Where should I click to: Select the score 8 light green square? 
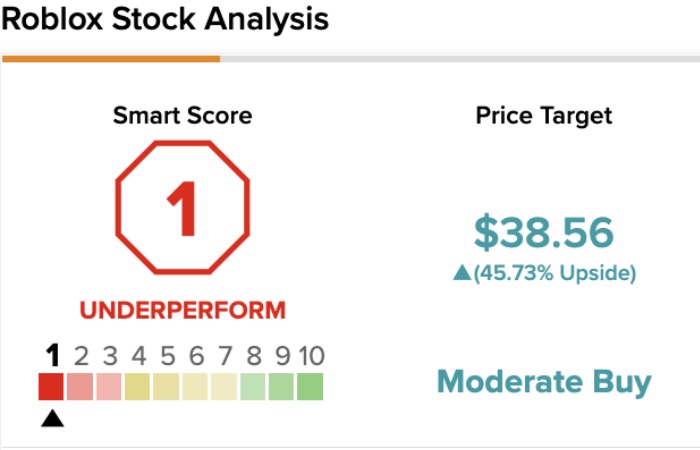pyautogui.click(x=253, y=387)
